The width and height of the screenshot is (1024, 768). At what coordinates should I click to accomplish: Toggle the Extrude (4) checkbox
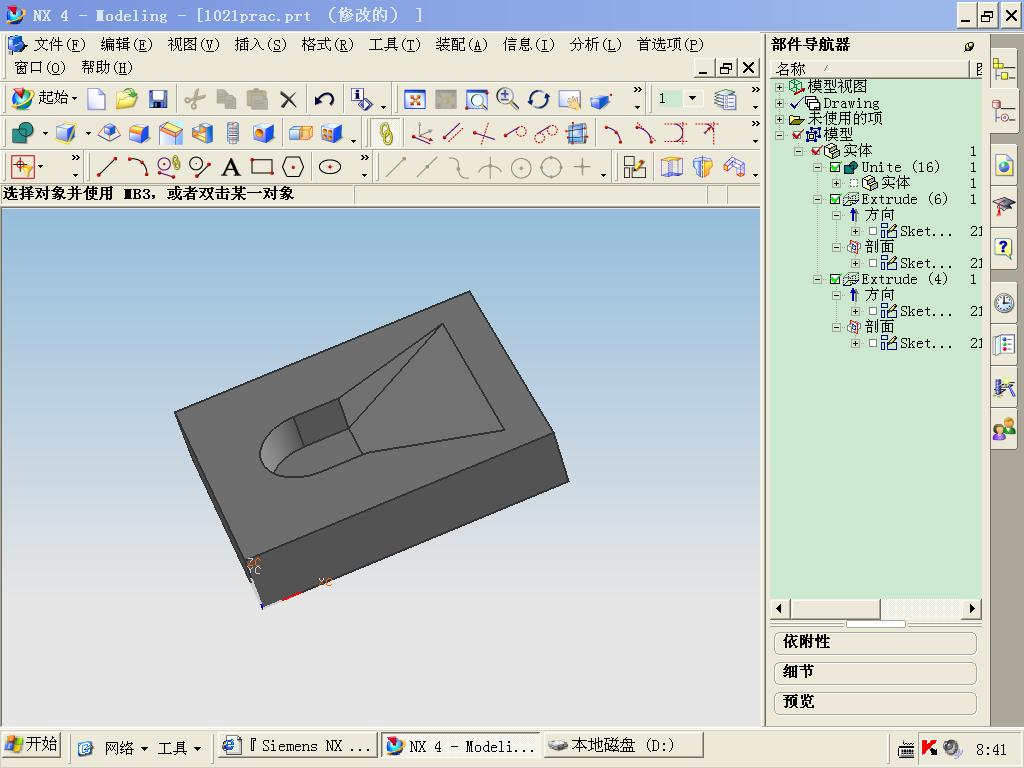tap(835, 280)
